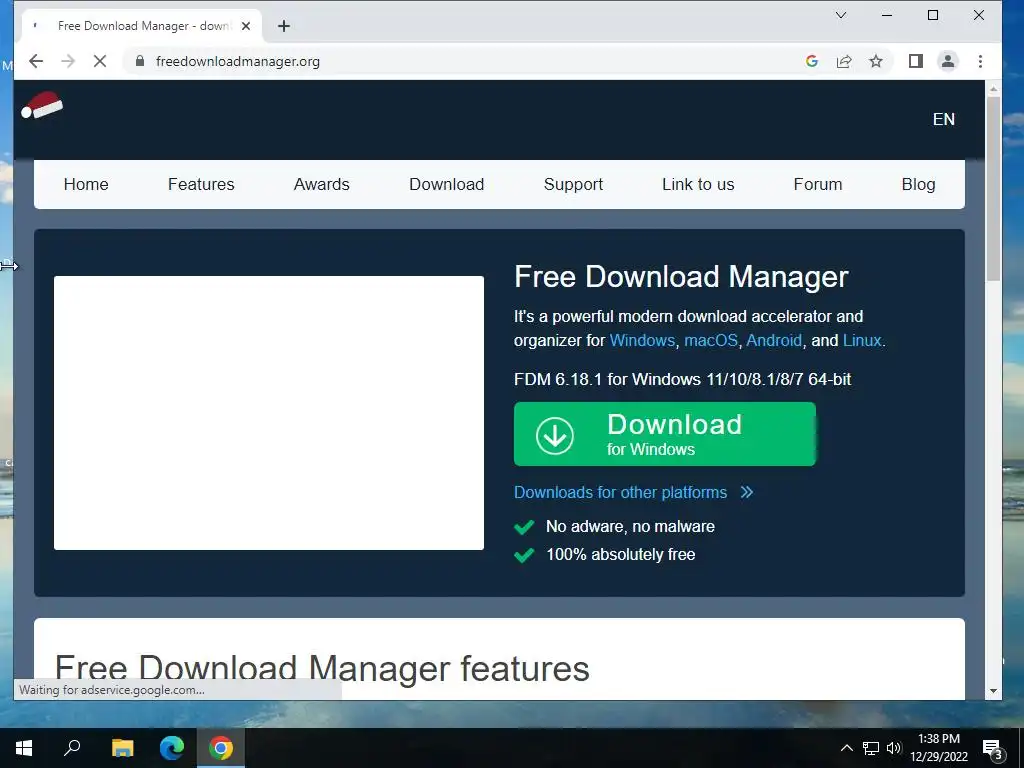Click the forward navigation arrow
The width and height of the screenshot is (1024, 768).
[x=68, y=61]
